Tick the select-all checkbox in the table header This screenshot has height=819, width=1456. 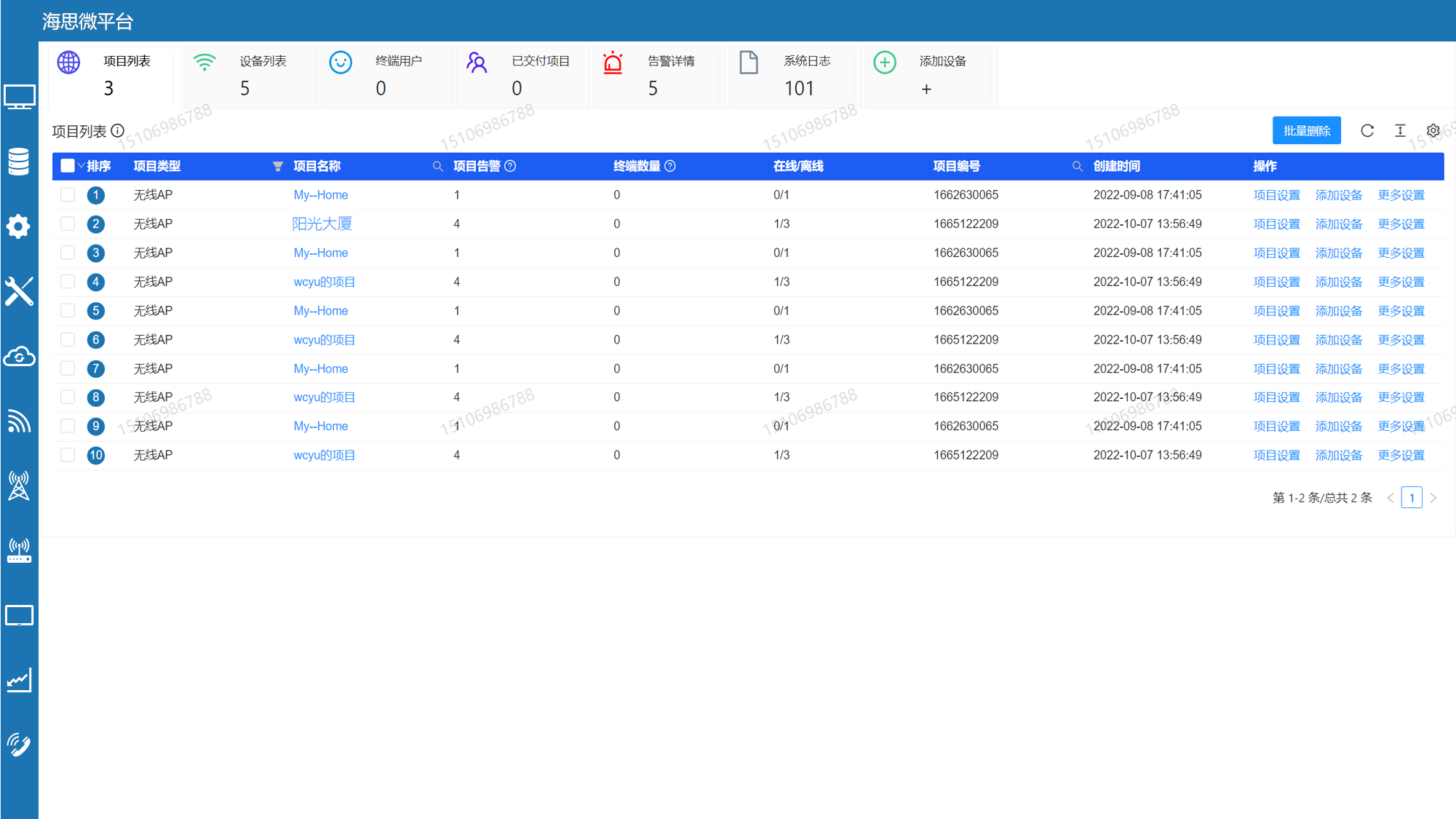[68, 166]
